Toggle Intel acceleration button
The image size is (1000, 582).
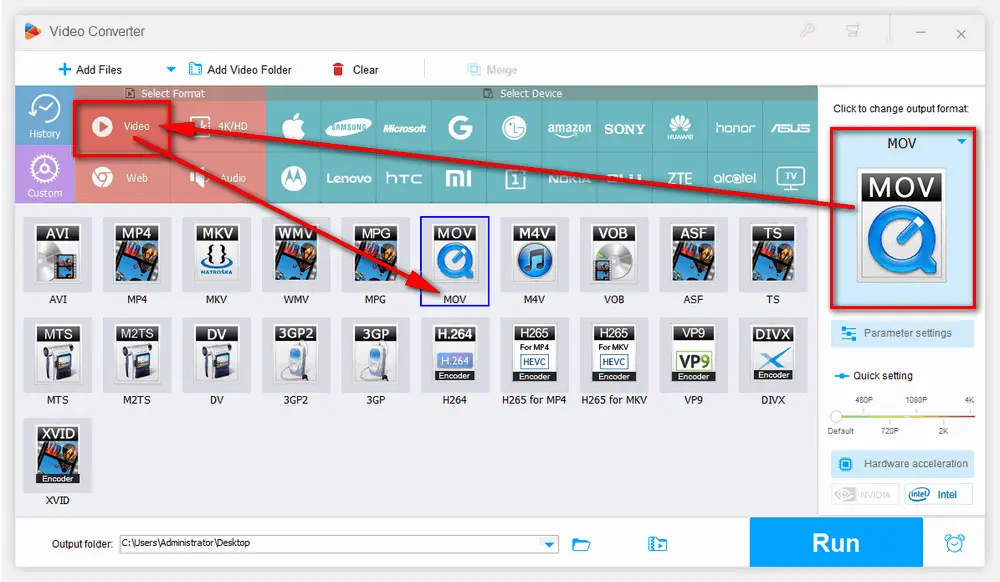coord(938,494)
